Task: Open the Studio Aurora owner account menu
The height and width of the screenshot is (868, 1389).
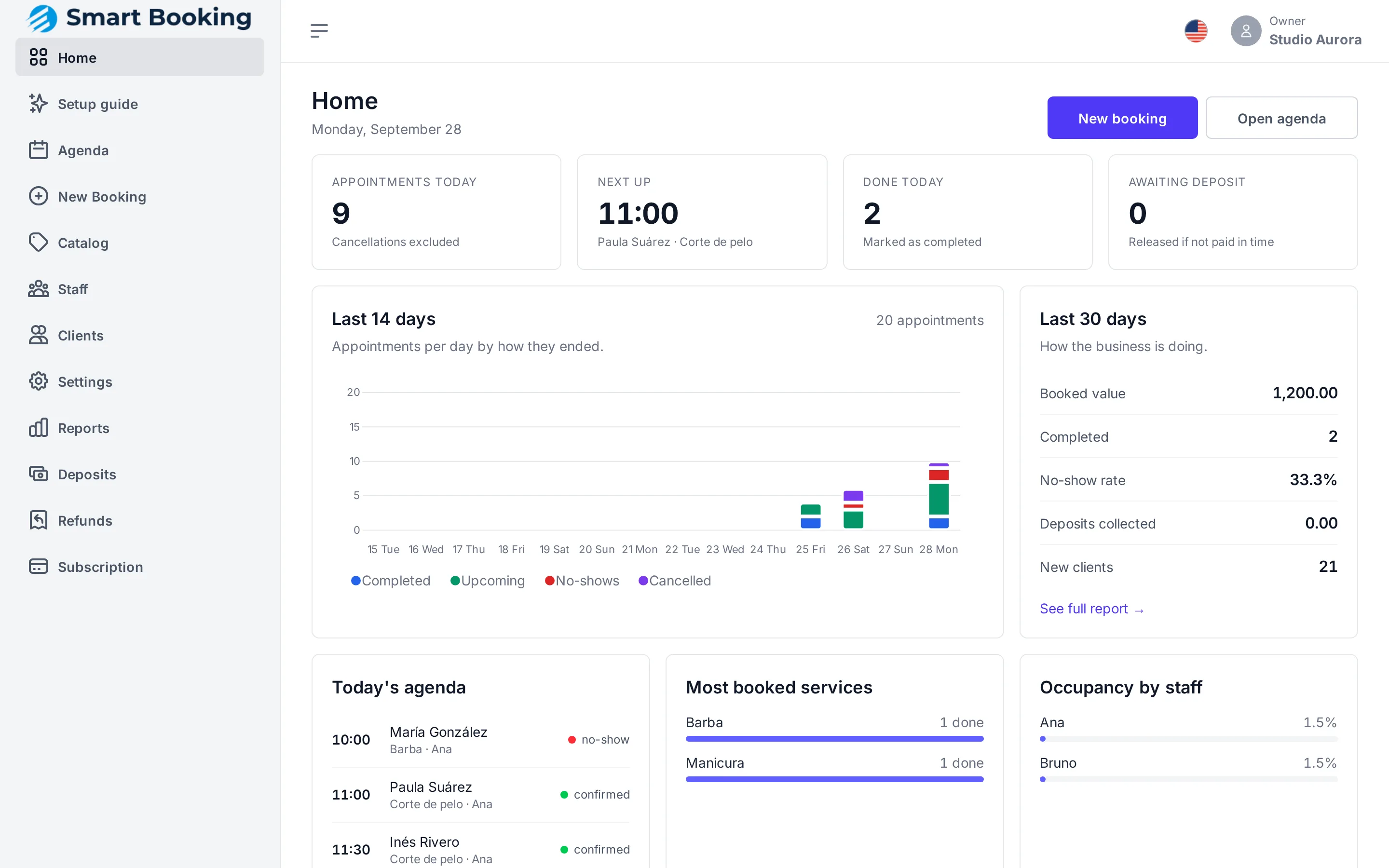Action: [x=1296, y=30]
